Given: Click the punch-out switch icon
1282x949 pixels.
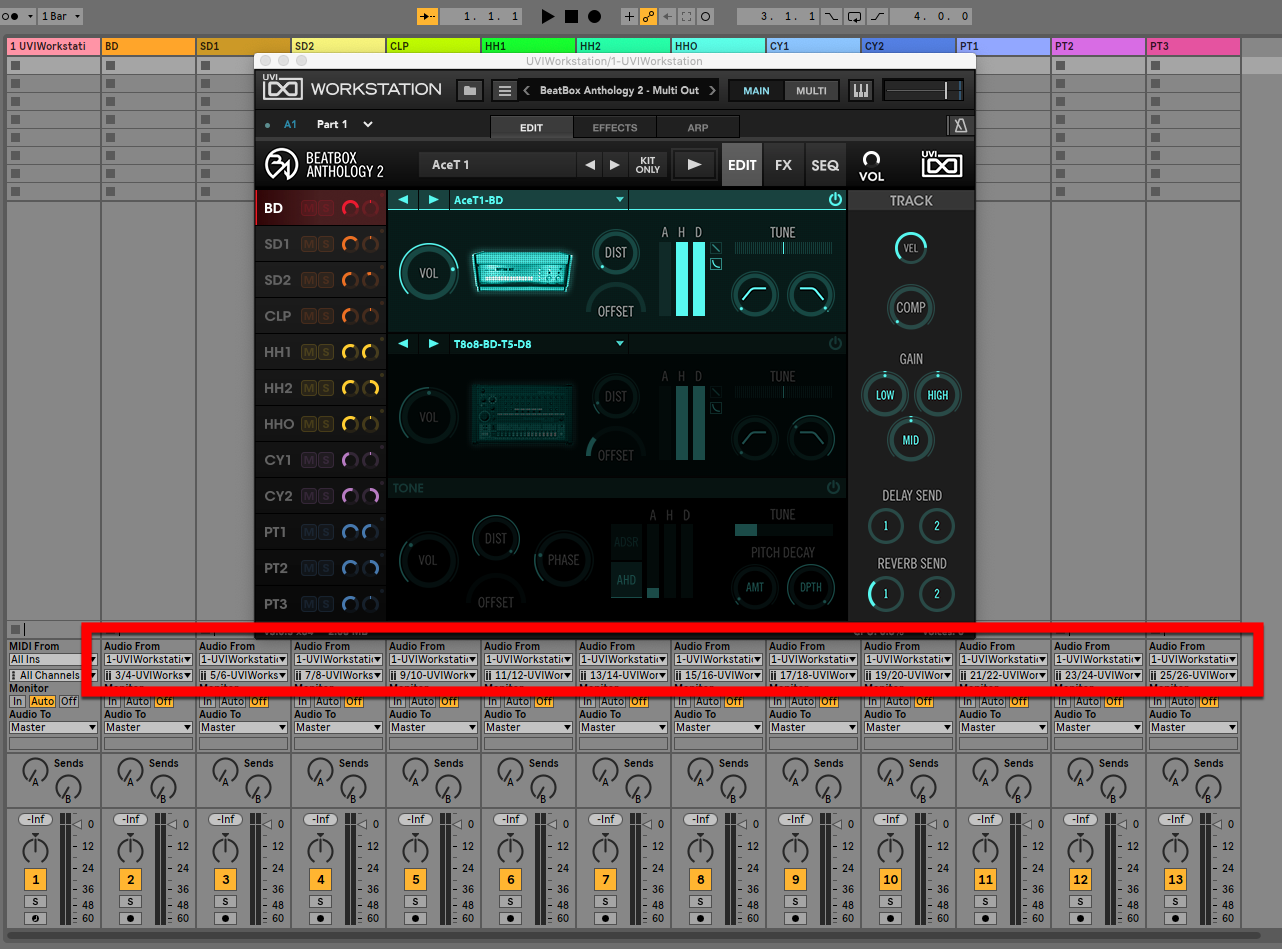Looking at the screenshot, I should click(877, 16).
